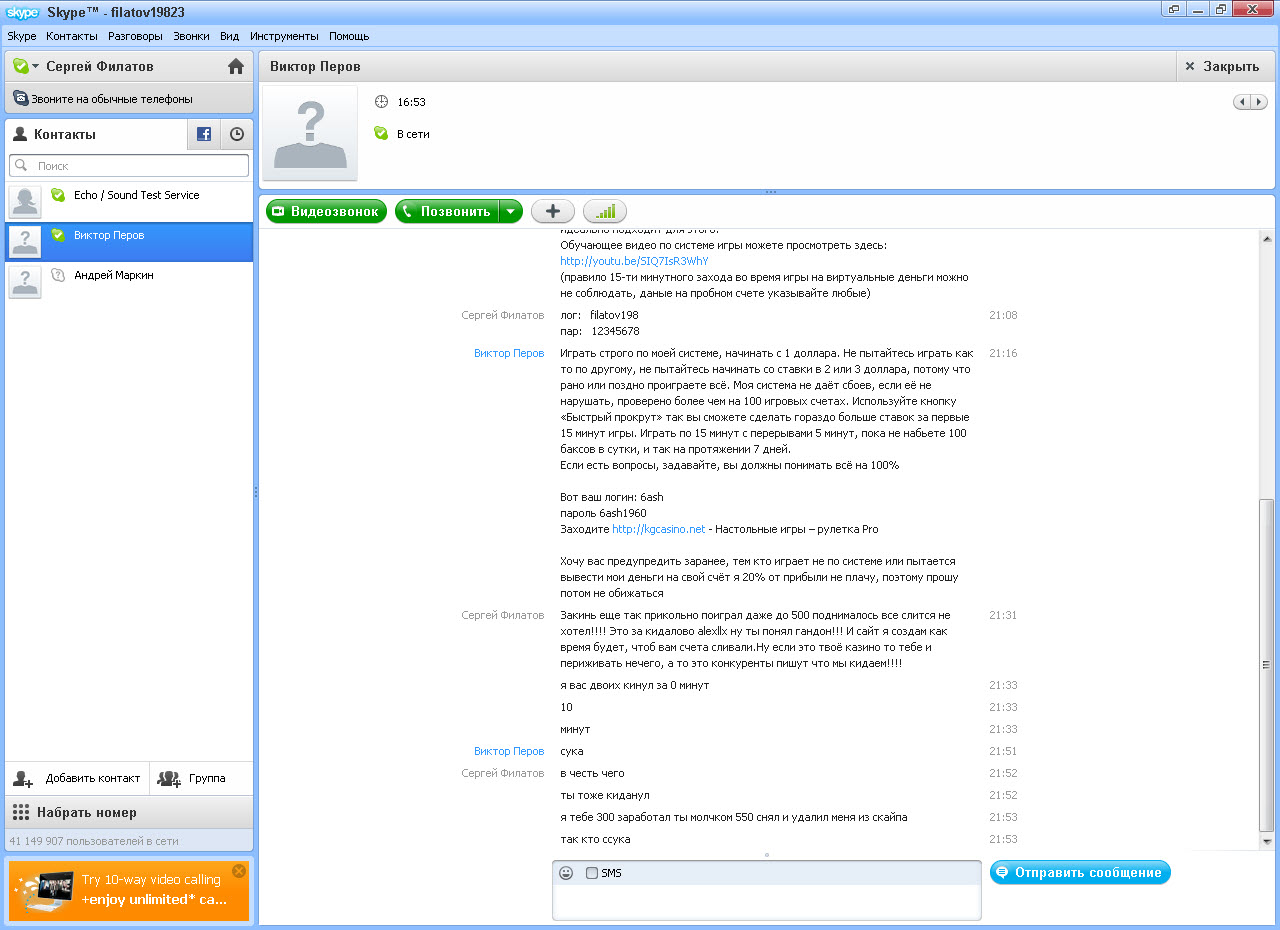Open the Инструменты menu

(x=284, y=36)
